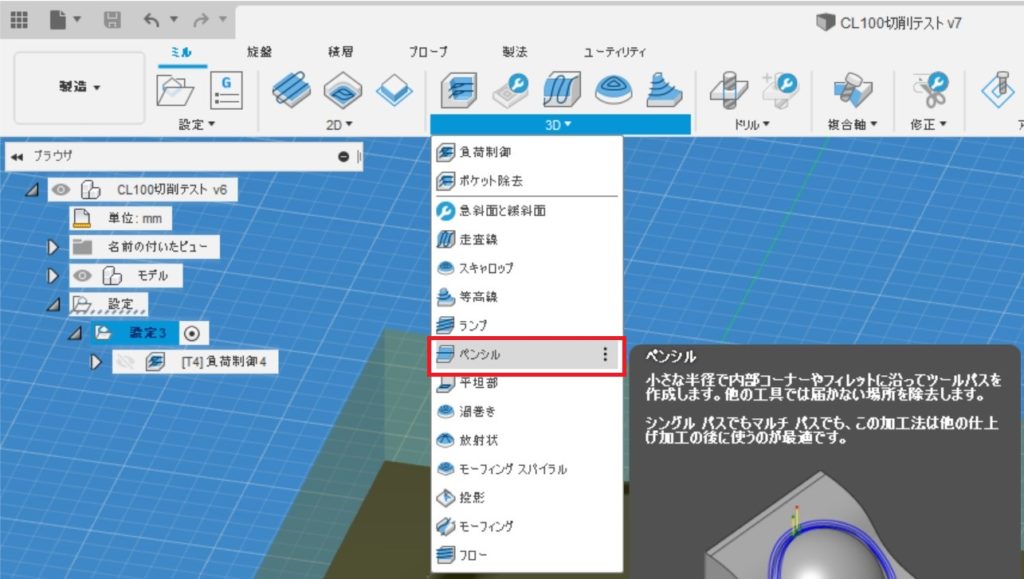
Task: Open the File menu document icon
Action: click(x=58, y=20)
